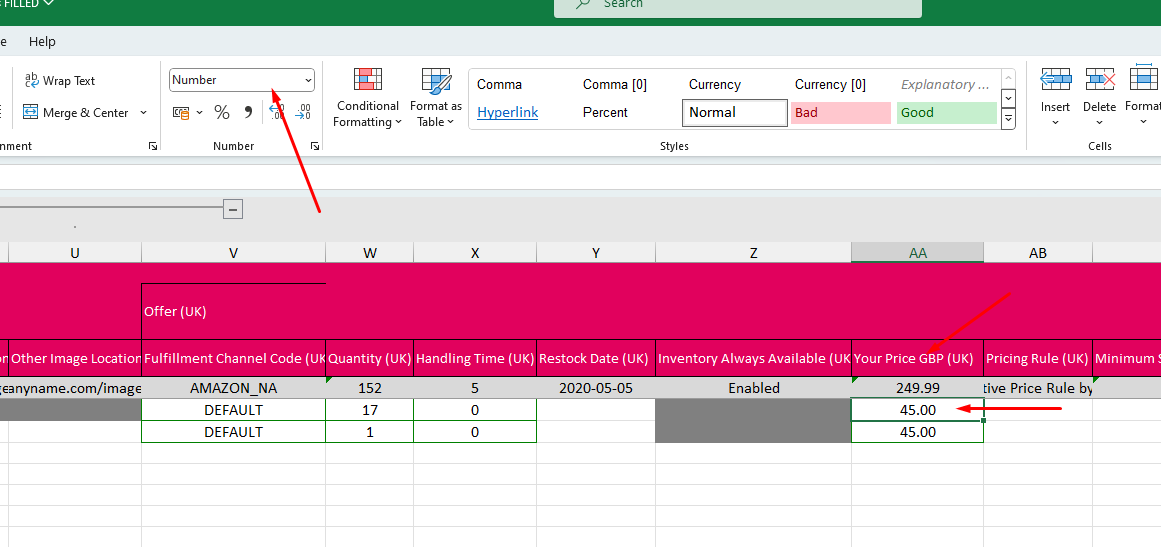Click the Merge & Center button
Image resolution: width=1161 pixels, height=547 pixels.
pos(76,113)
